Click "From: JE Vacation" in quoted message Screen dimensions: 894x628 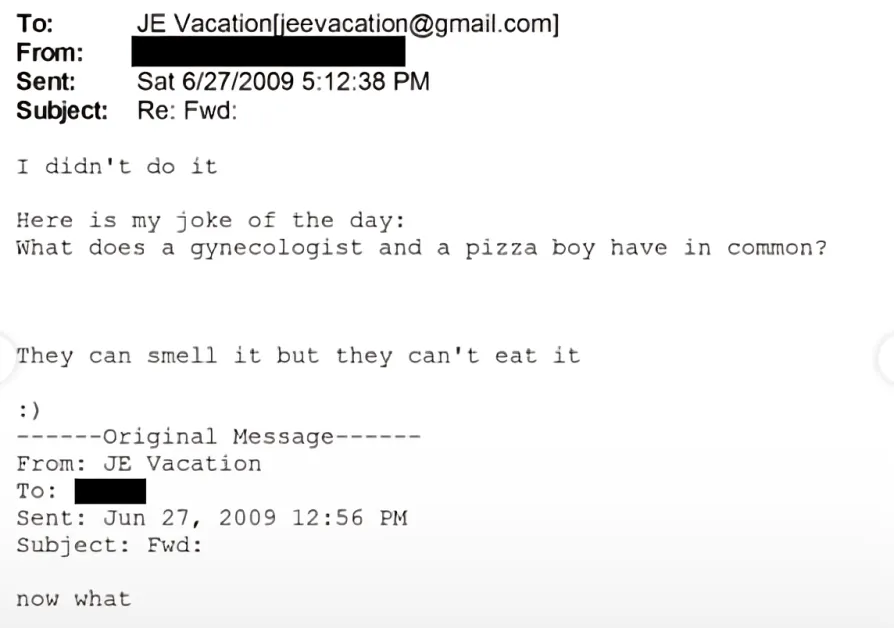click(x=138, y=464)
